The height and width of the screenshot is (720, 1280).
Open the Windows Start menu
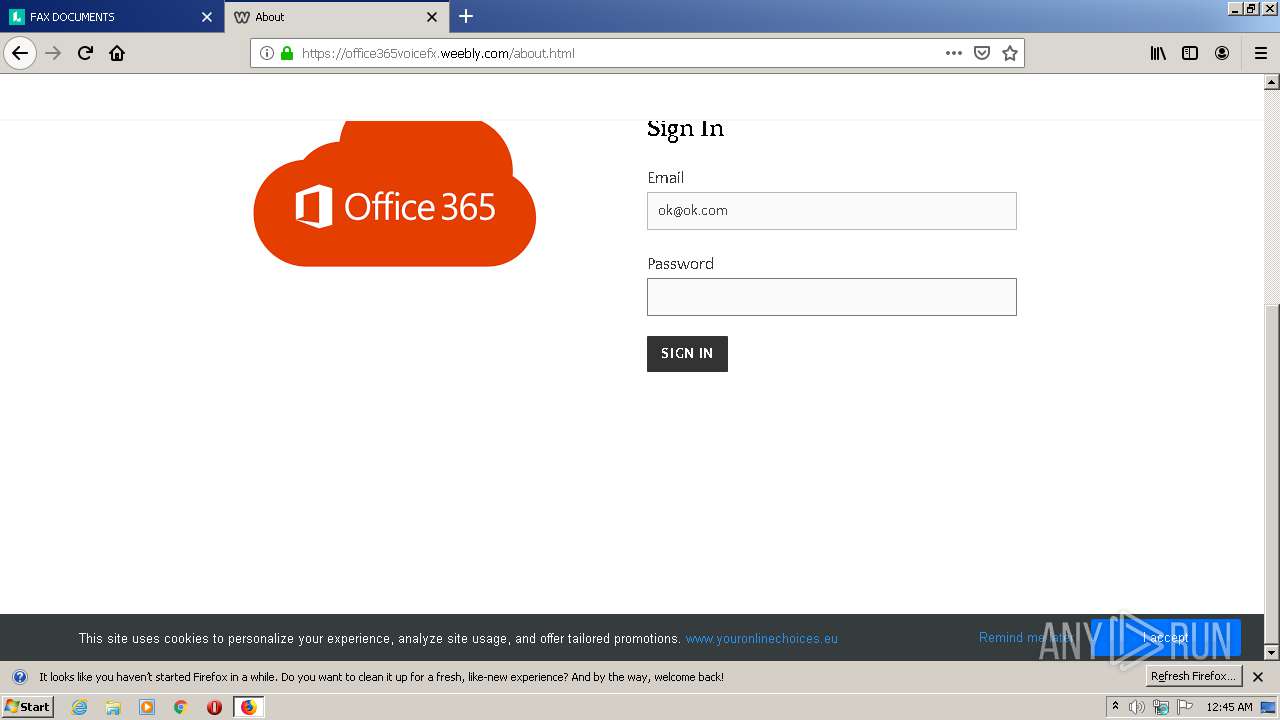pos(27,707)
